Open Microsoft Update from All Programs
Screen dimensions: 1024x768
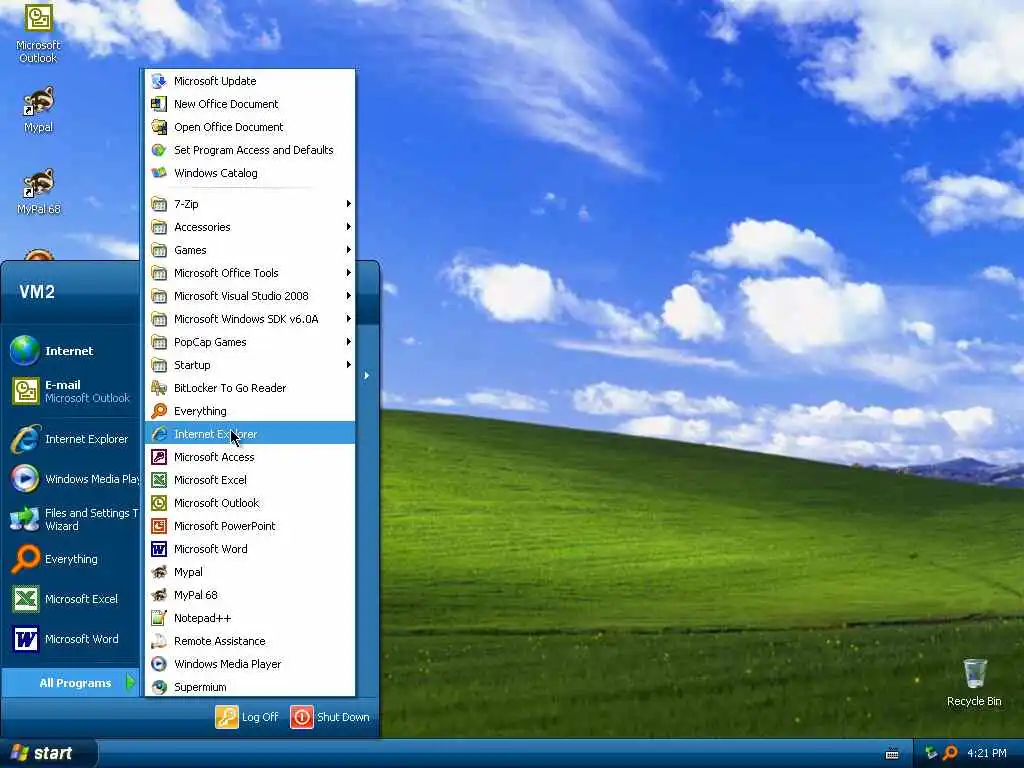pyautogui.click(x=250, y=81)
